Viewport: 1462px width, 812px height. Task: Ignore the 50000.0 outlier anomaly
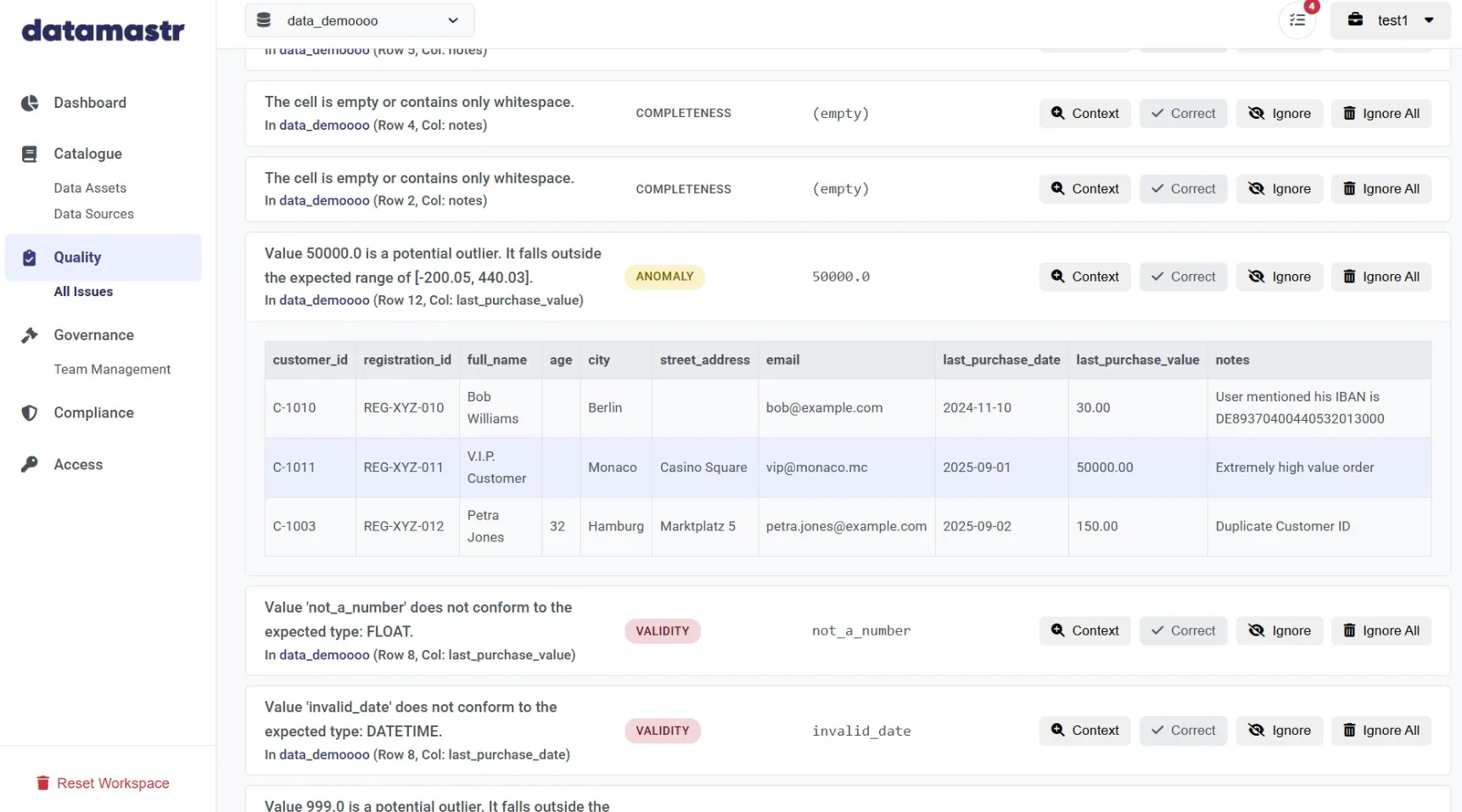pyautogui.click(x=1279, y=277)
